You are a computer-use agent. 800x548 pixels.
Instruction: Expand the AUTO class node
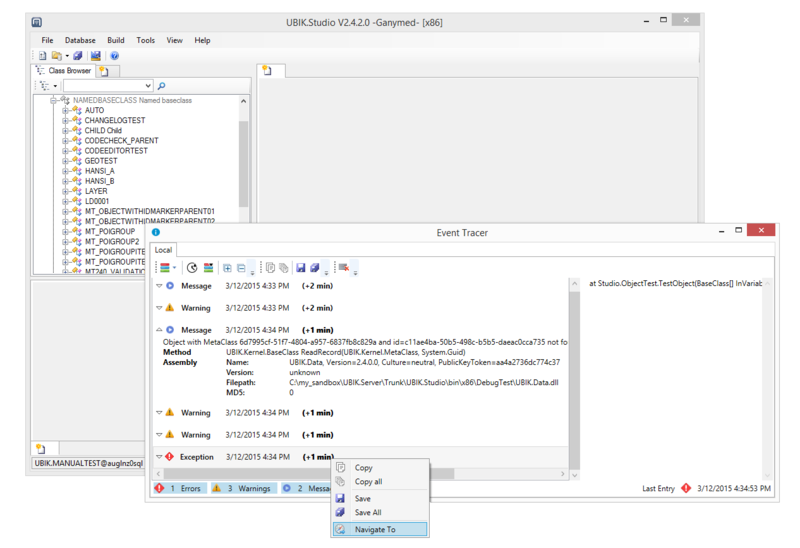pos(65,111)
